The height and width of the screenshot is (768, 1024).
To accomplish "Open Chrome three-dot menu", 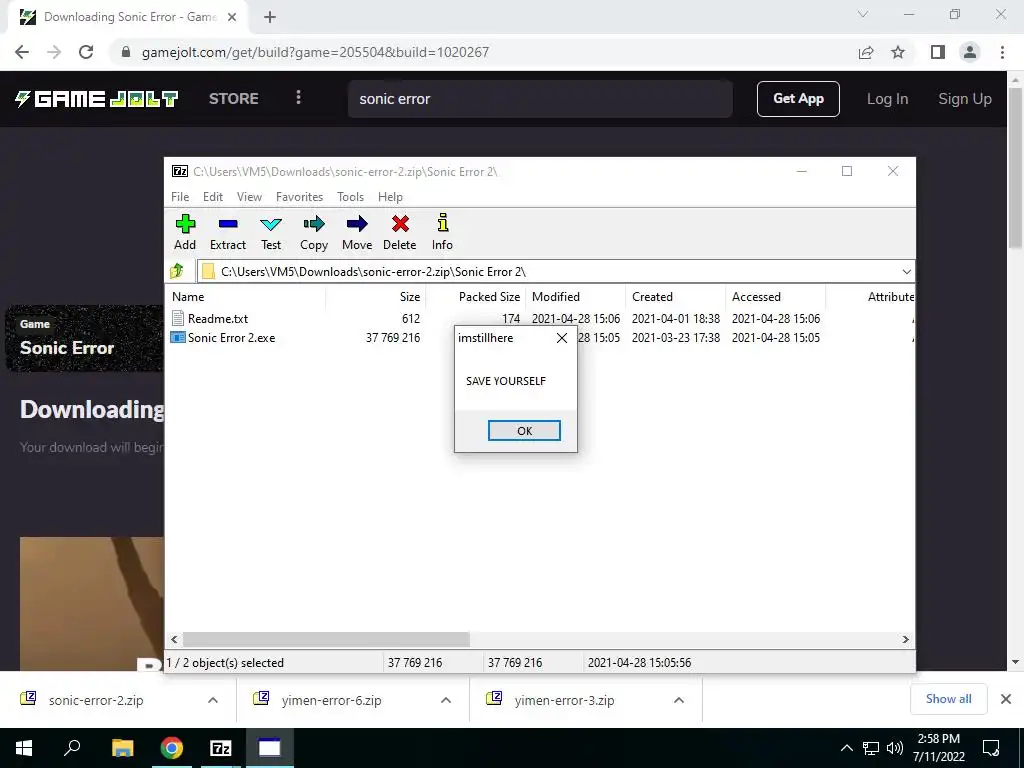I will point(1002,52).
